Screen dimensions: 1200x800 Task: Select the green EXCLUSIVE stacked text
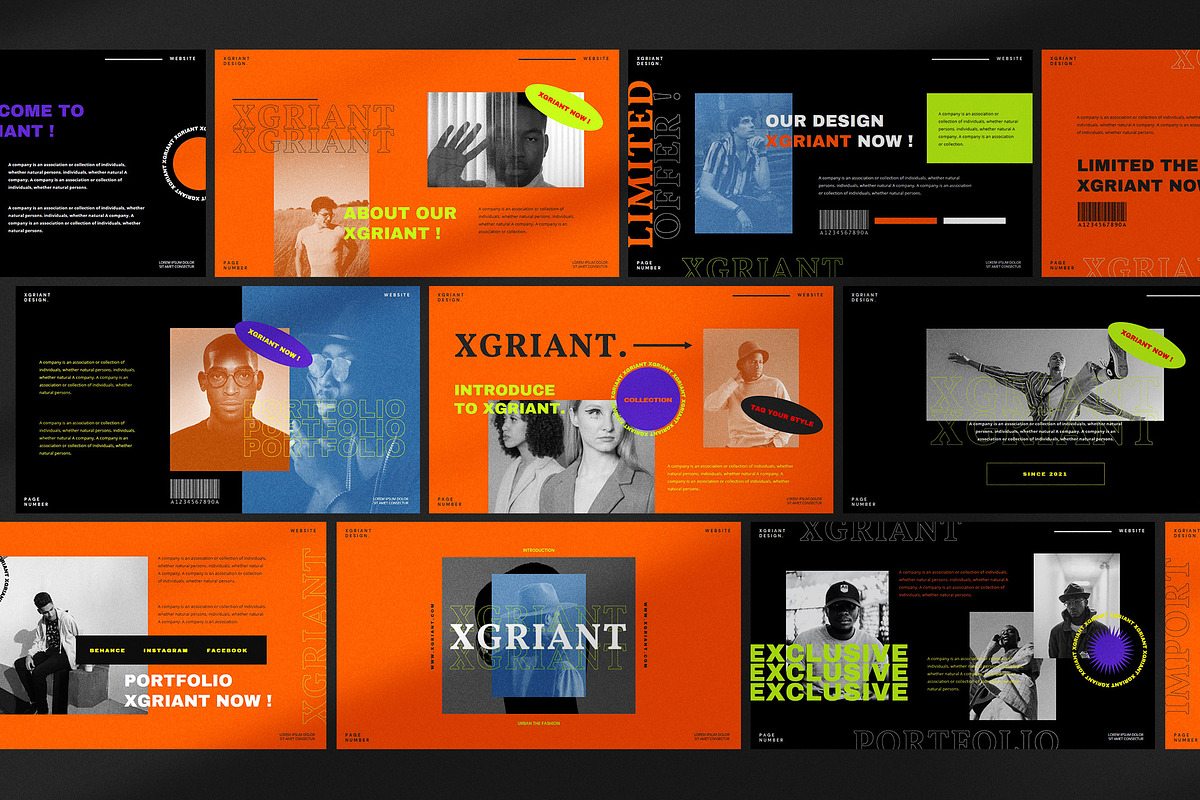point(829,673)
